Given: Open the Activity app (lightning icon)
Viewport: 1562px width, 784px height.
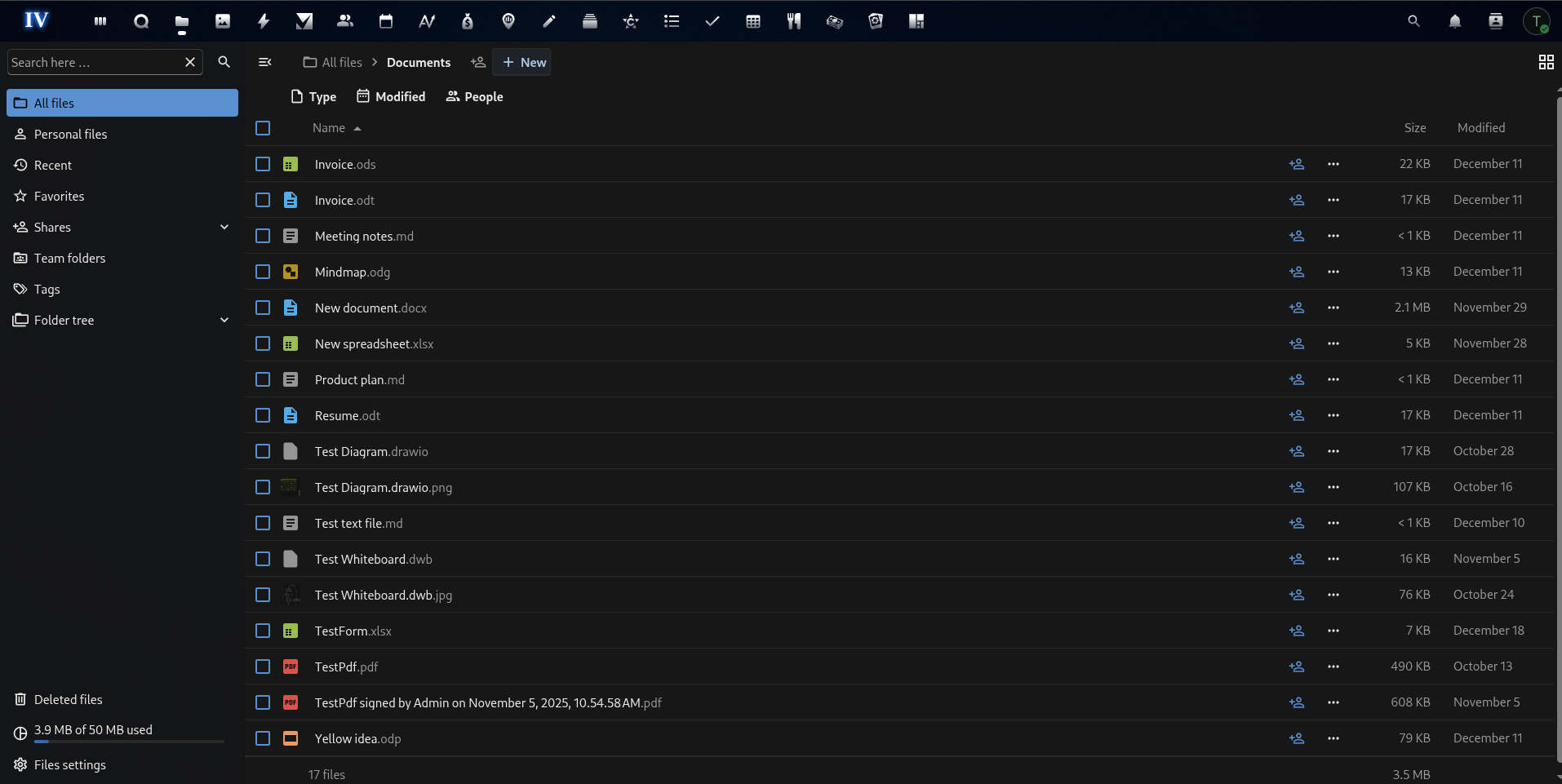Looking at the screenshot, I should (263, 20).
